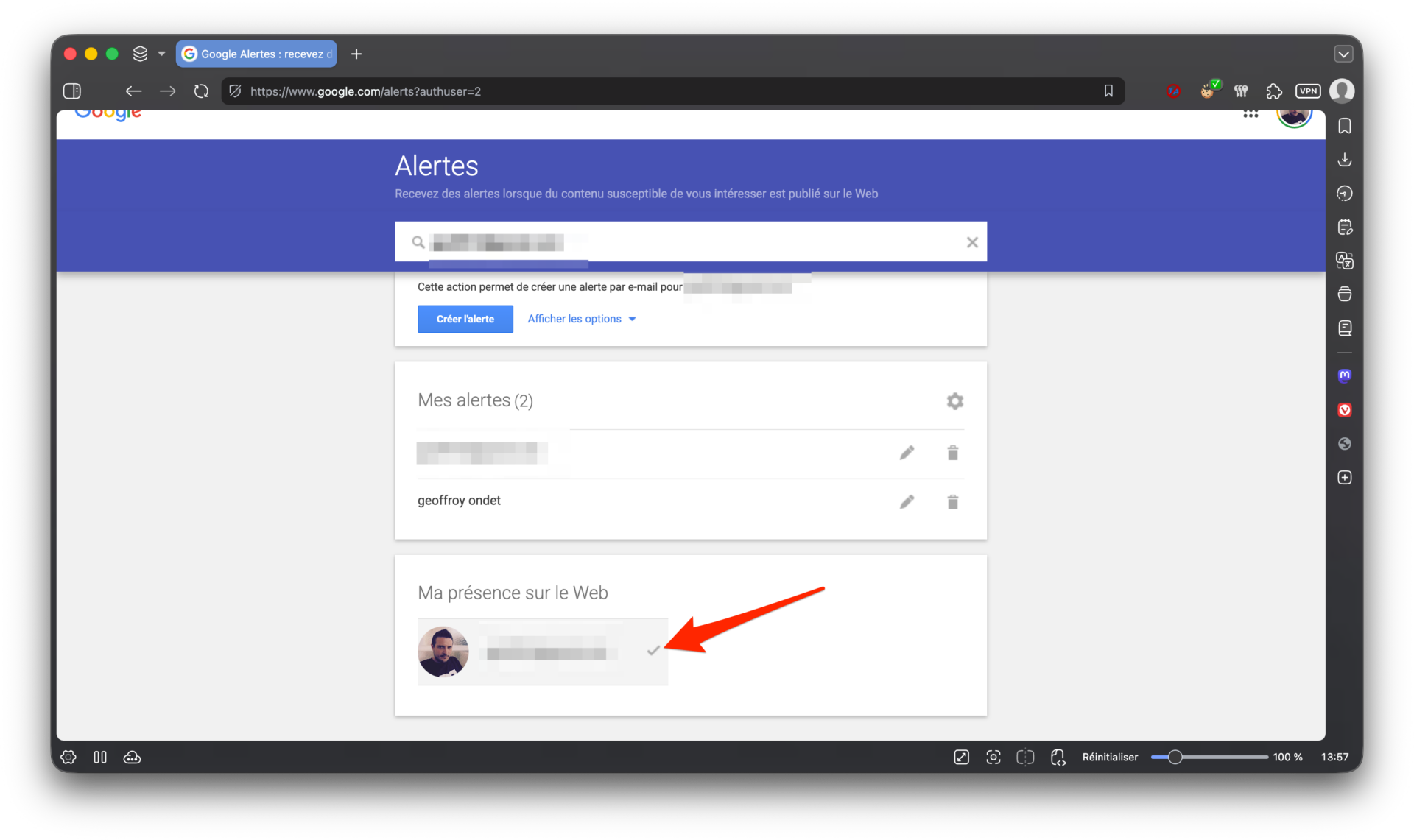Click the status bar resize arrow icon

961,757
